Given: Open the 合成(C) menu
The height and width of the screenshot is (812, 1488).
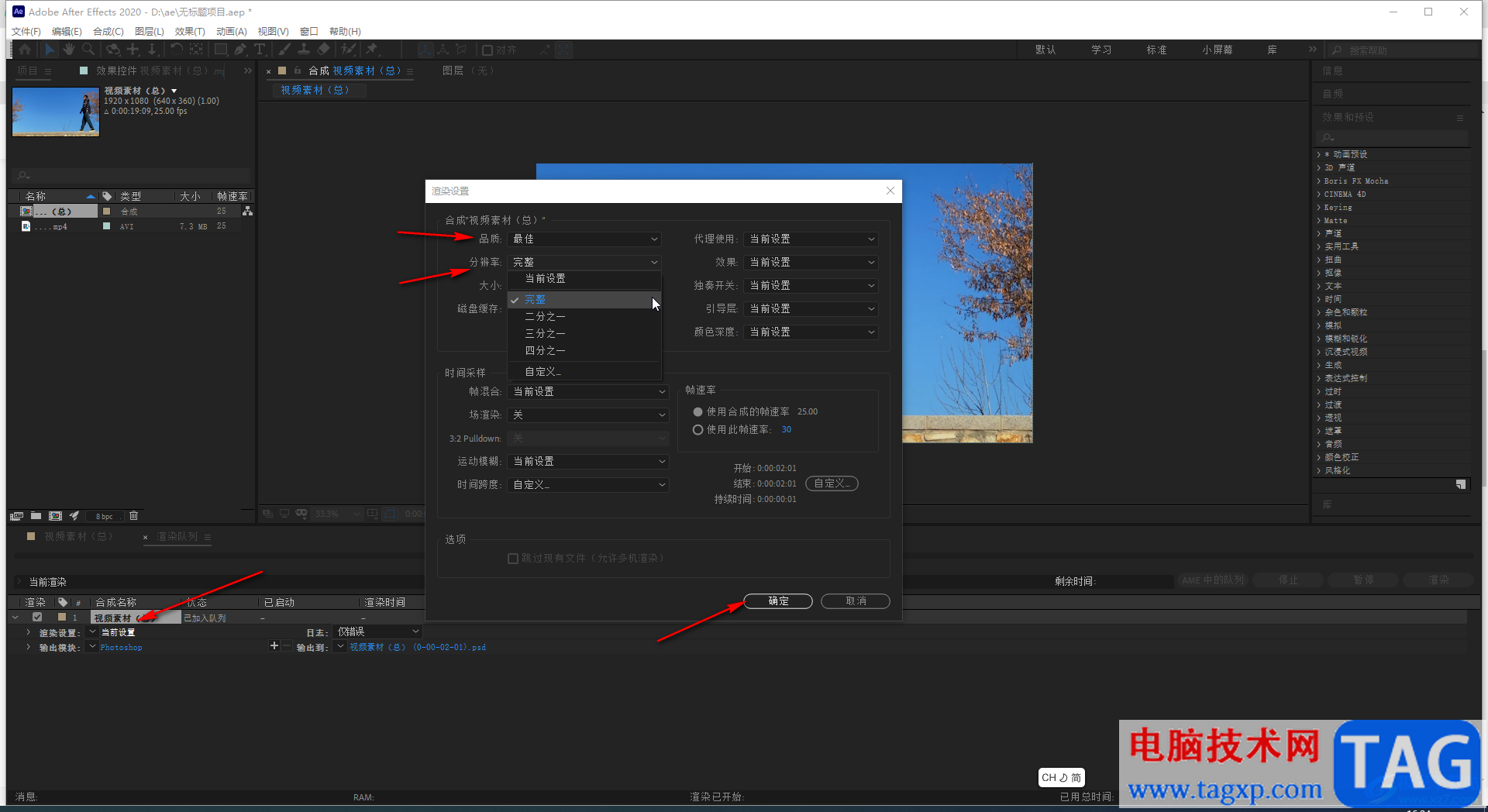Looking at the screenshot, I should click(108, 32).
